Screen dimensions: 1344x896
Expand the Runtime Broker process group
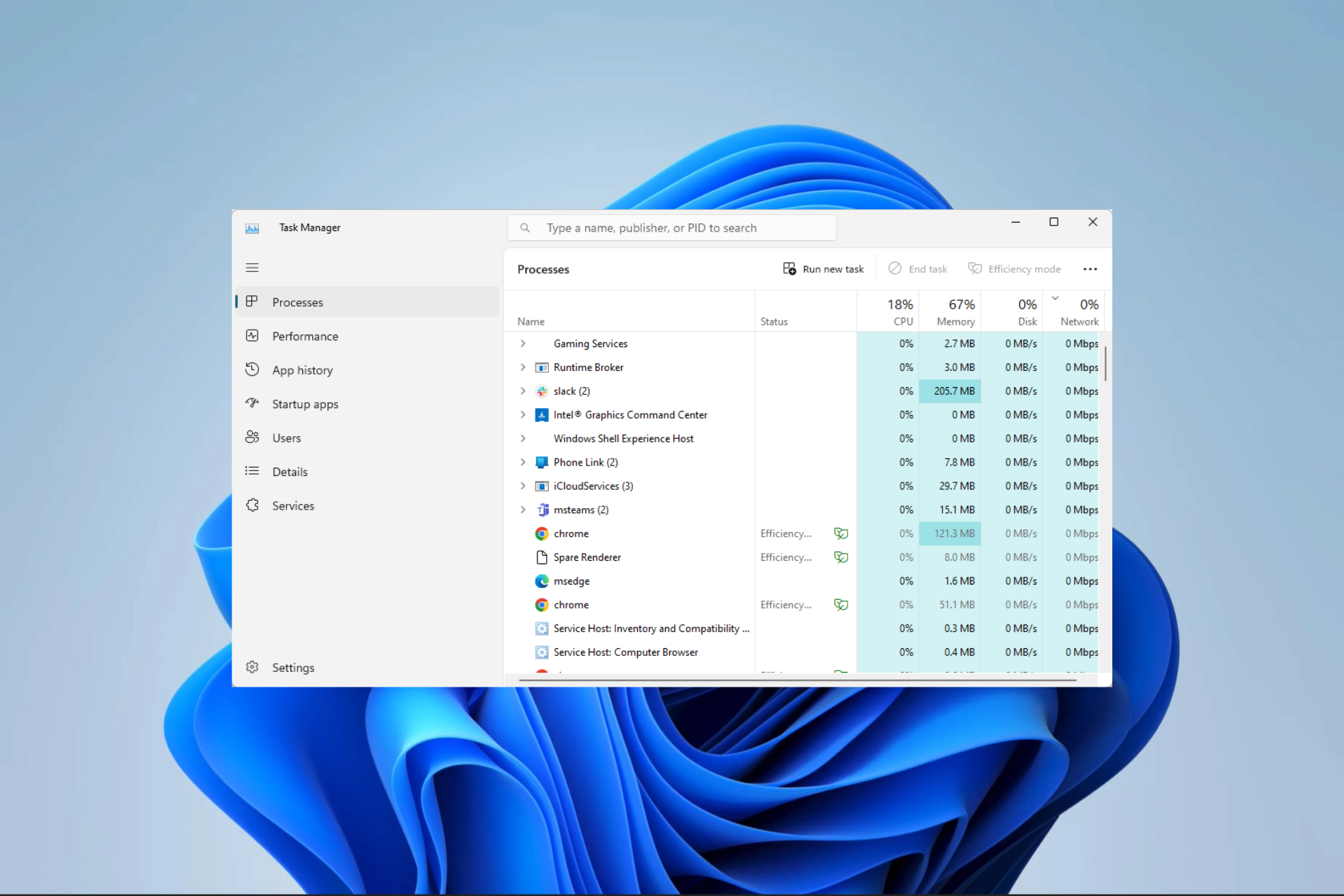click(523, 367)
